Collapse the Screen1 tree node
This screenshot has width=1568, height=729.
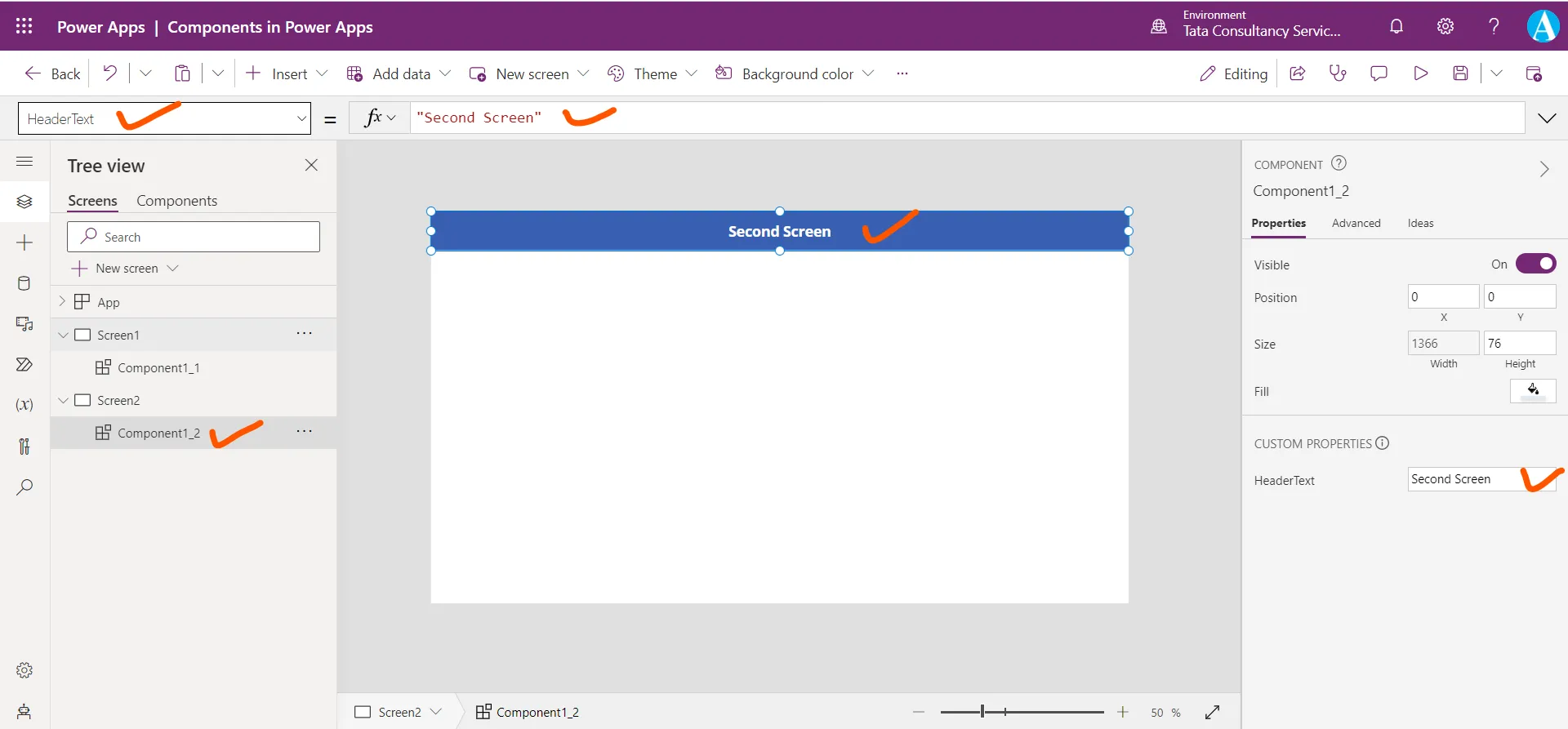[x=63, y=335]
